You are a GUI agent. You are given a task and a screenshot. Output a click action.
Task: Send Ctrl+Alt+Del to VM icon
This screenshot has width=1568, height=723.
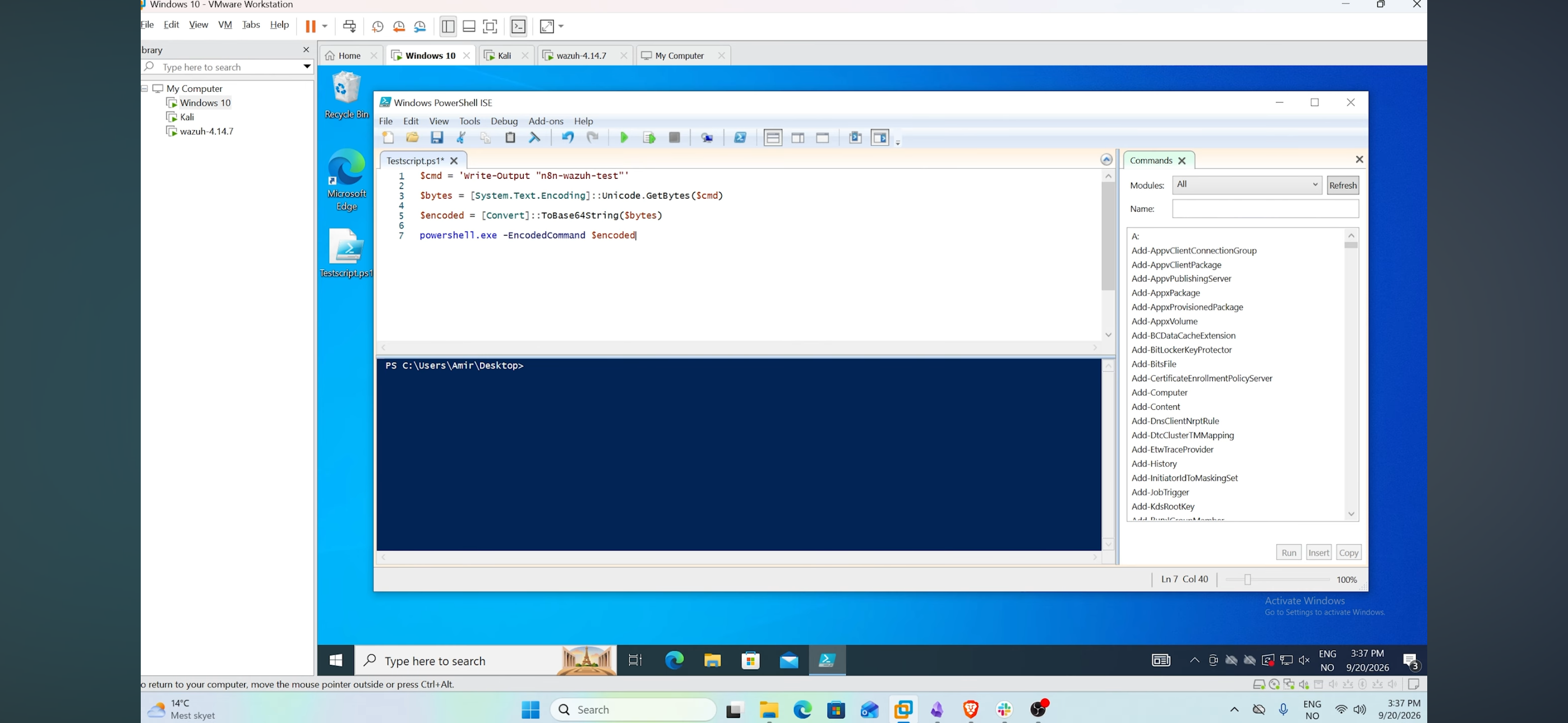[349, 26]
